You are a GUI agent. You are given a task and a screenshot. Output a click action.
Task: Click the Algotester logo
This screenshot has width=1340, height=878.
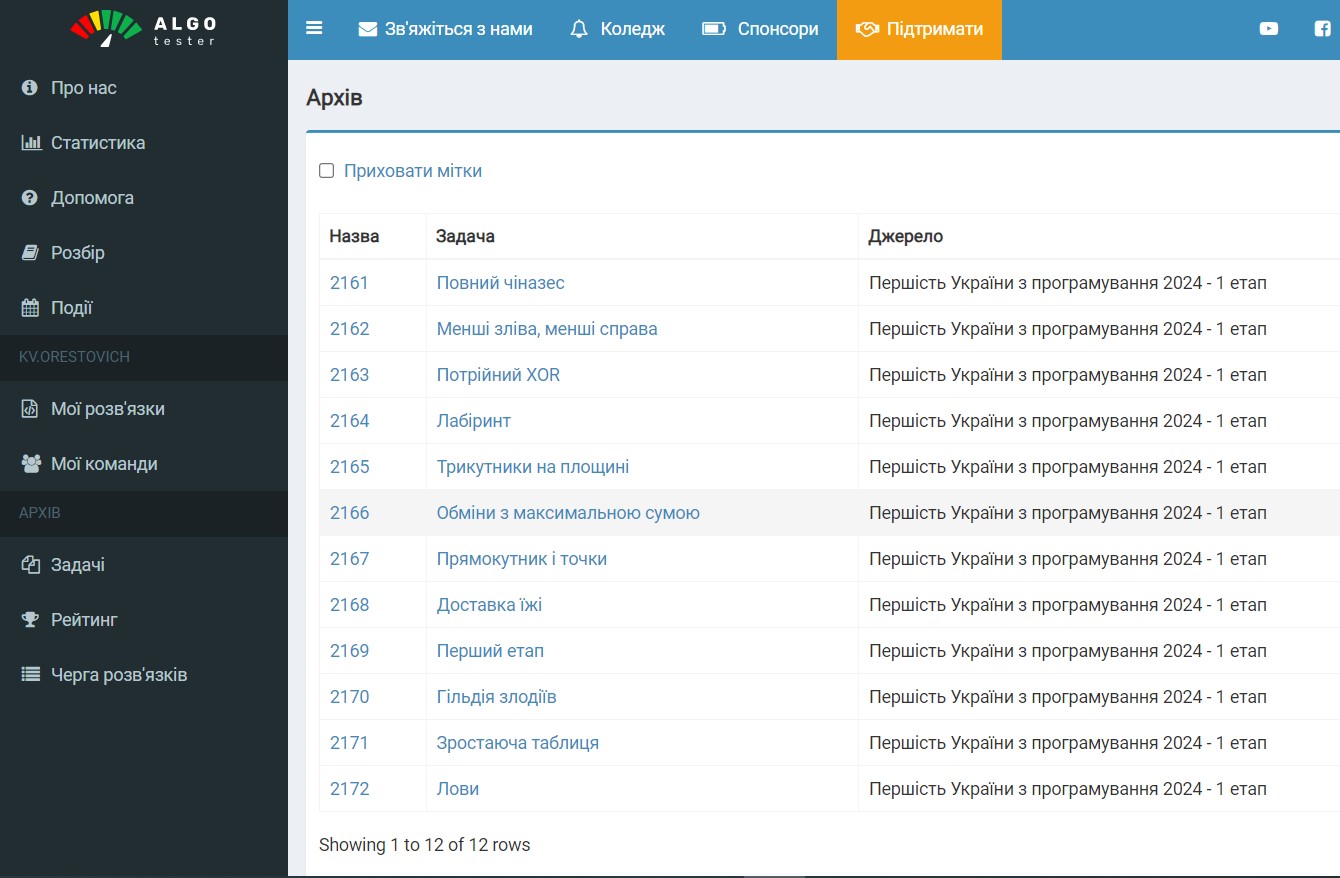click(143, 29)
